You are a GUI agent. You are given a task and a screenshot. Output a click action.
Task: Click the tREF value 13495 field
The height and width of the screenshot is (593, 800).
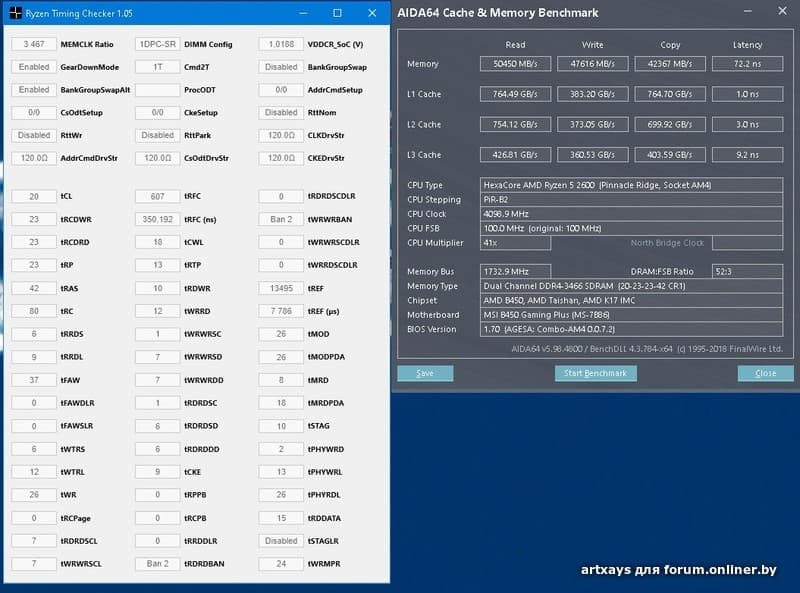281,288
